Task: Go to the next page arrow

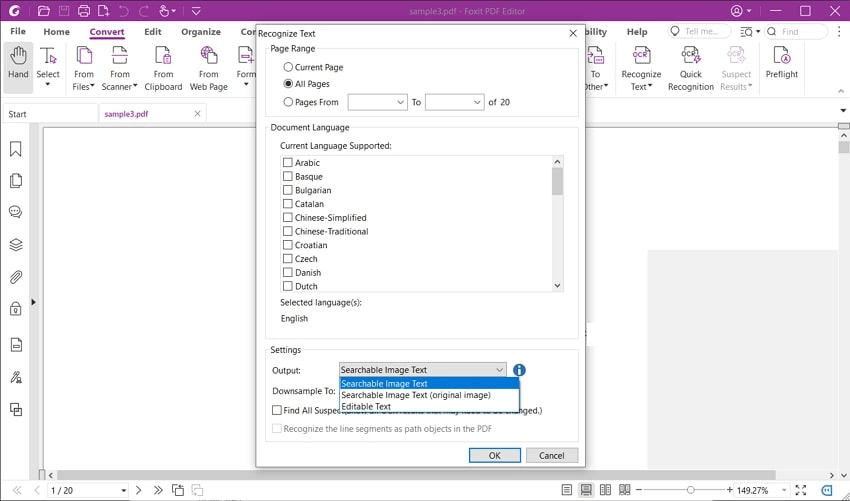Action: pos(138,490)
